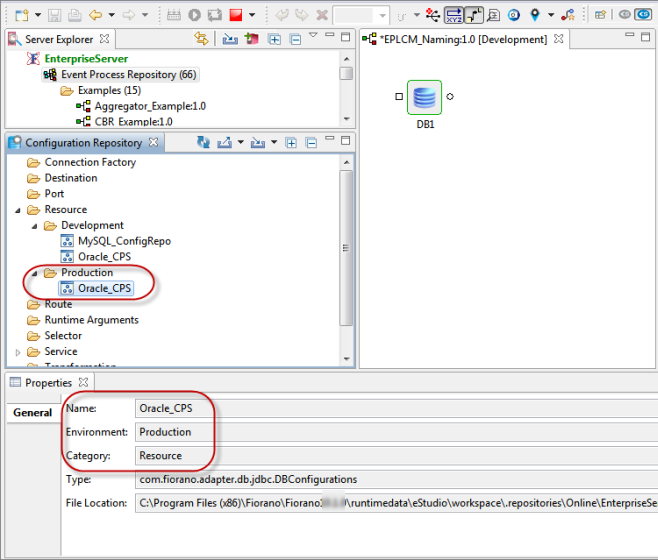Click the Print icon in toolbar

coord(75,16)
